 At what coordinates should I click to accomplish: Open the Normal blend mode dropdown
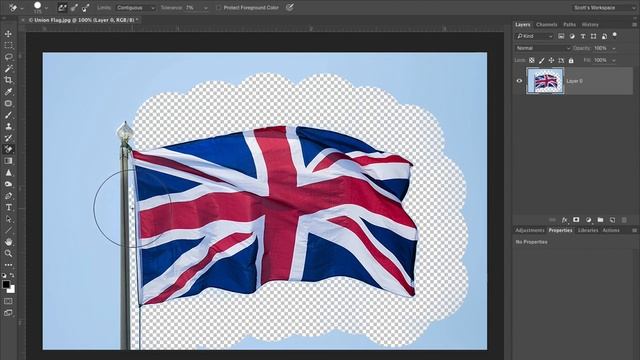(542, 48)
